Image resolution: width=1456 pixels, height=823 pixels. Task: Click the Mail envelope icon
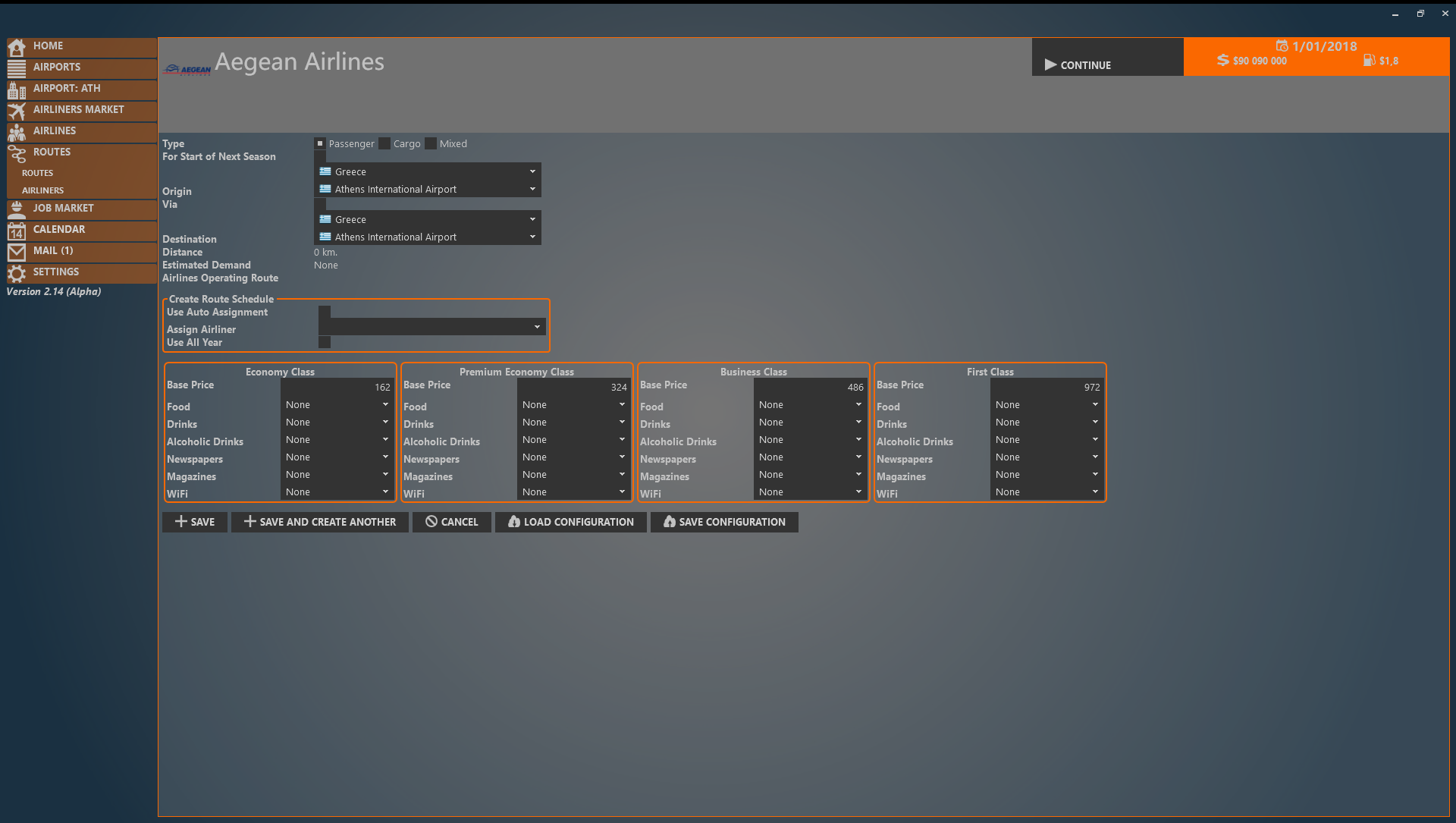point(17,252)
